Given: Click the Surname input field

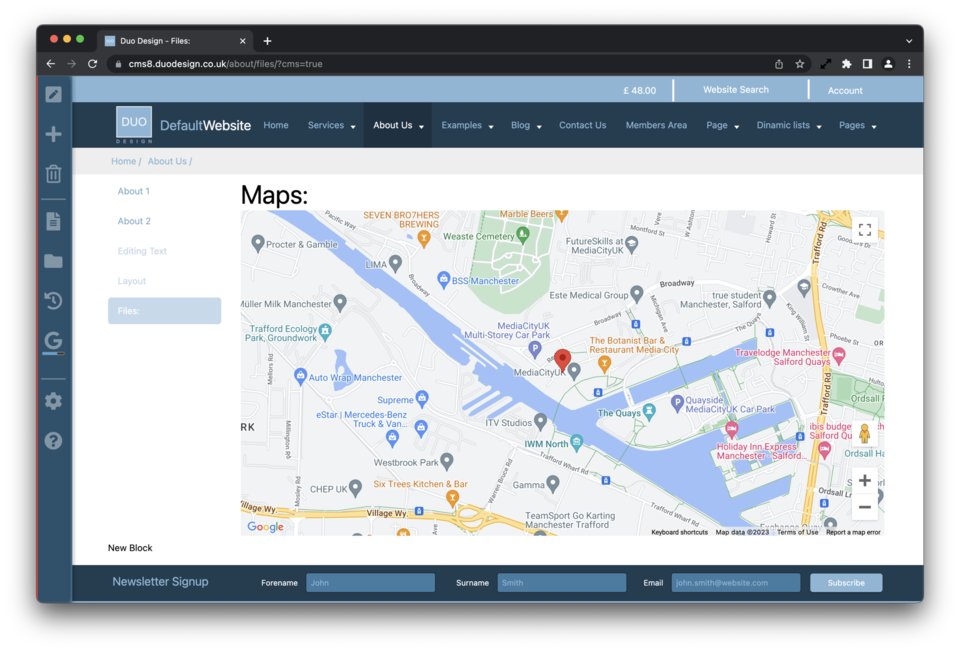Looking at the screenshot, I should (x=562, y=582).
